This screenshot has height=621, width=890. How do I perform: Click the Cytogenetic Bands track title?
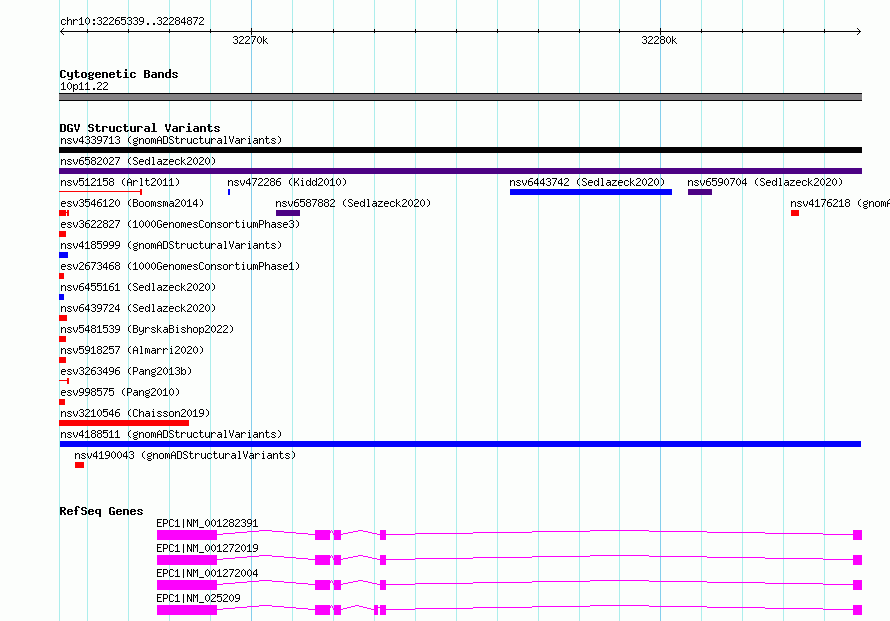[119, 74]
